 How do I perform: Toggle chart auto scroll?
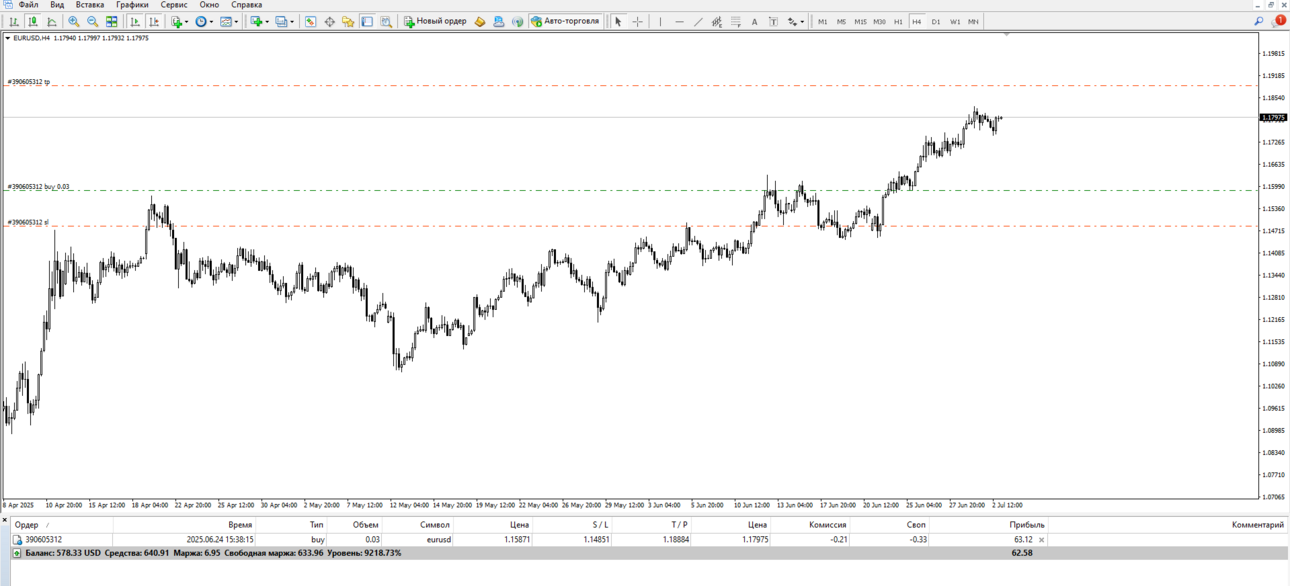tap(135, 21)
